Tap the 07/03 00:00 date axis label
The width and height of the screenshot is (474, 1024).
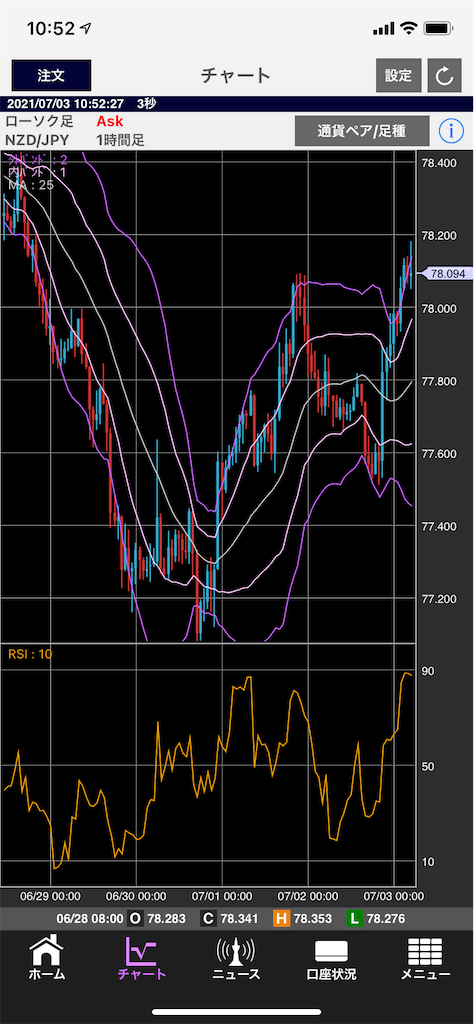393,896
